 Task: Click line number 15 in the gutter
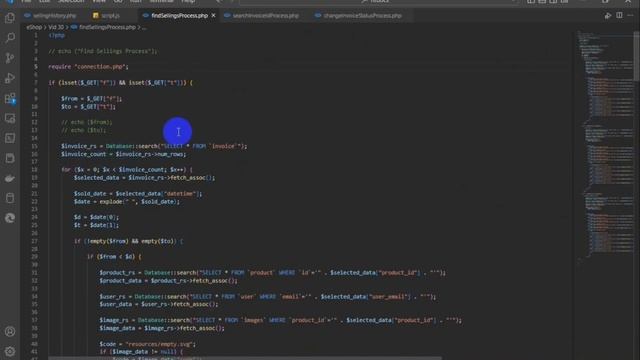click(x=35, y=146)
